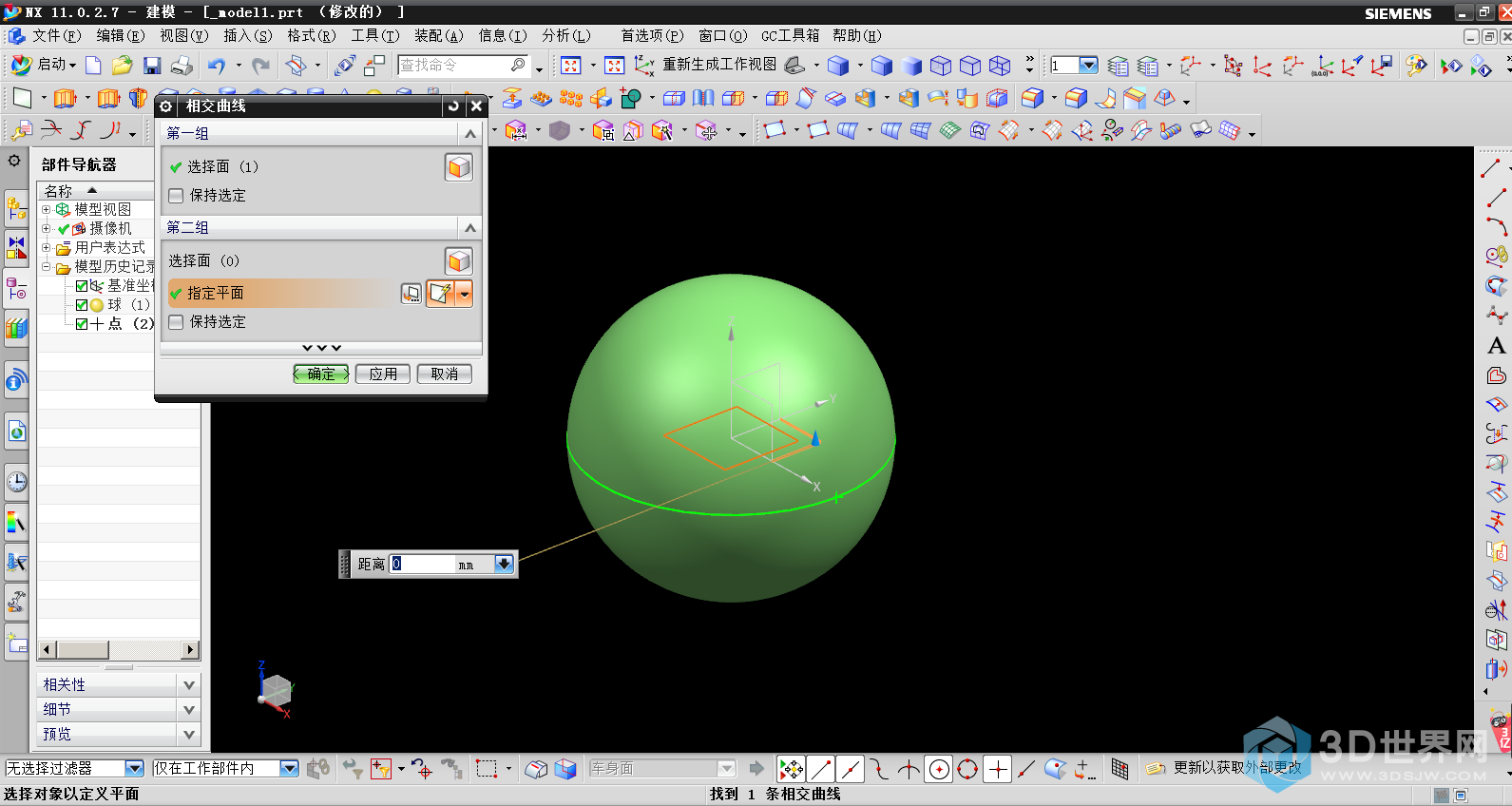Save the part with the floppy disk icon
Image resolution: width=1512 pixels, height=806 pixels.
pos(152,66)
